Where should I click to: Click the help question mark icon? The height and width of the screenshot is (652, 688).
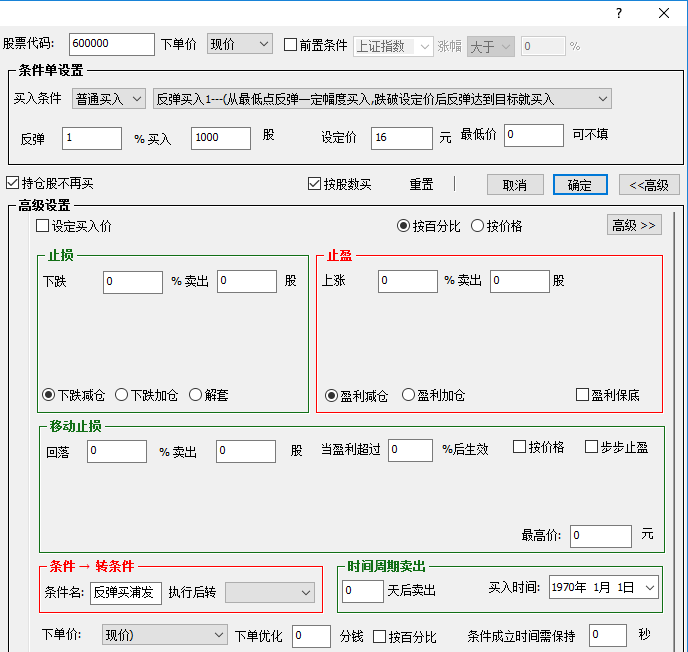(619, 13)
